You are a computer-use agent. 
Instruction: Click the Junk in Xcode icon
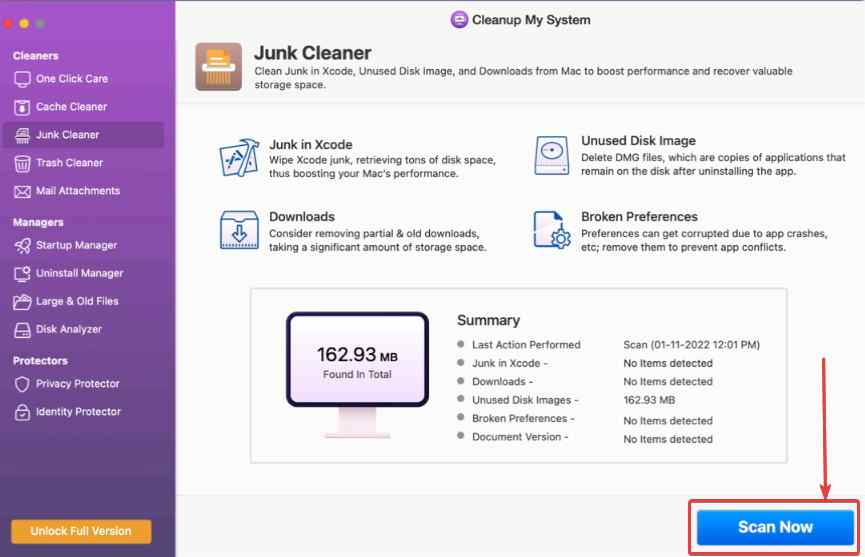tap(239, 158)
